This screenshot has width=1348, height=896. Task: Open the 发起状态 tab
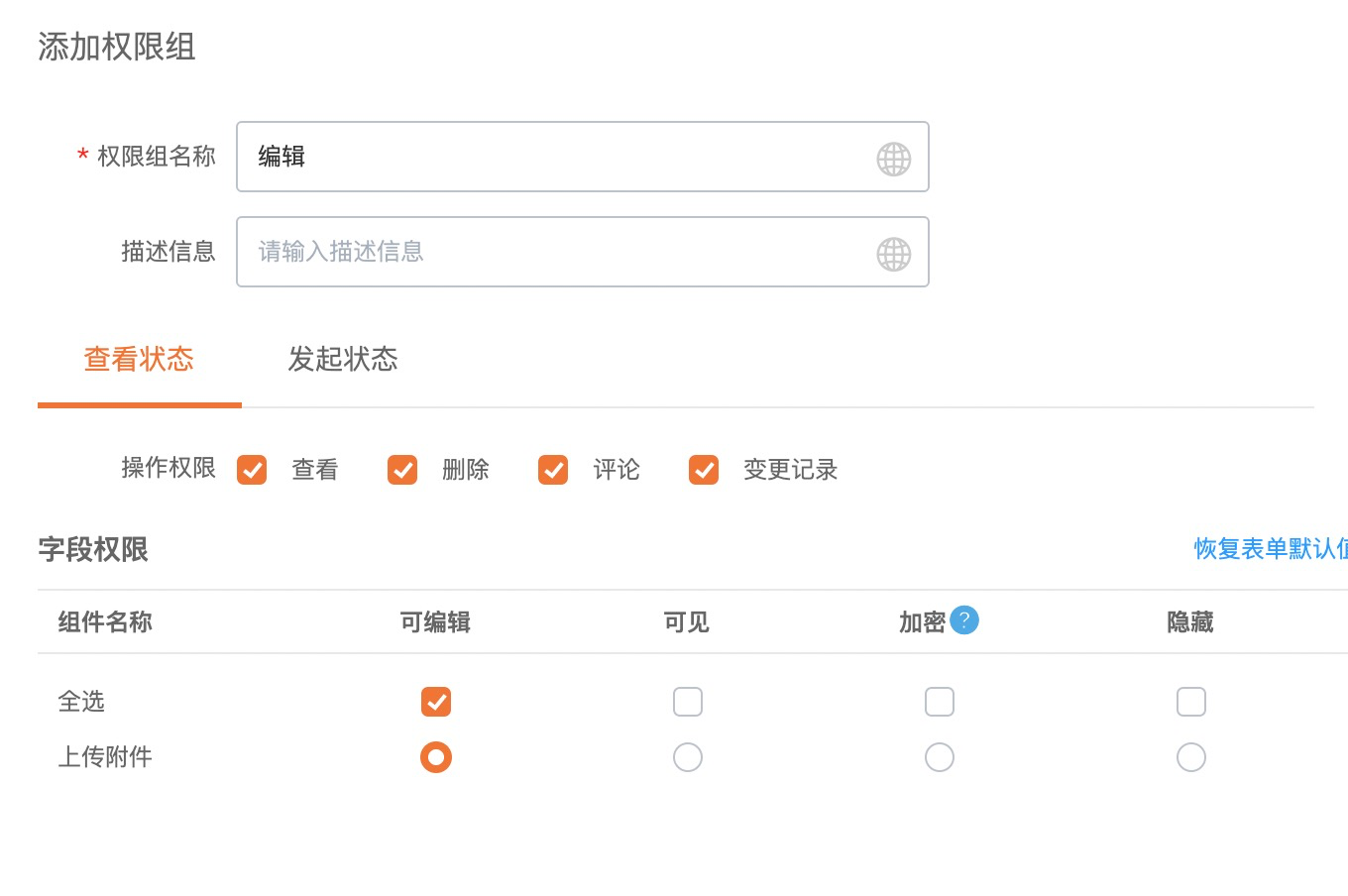click(x=343, y=359)
